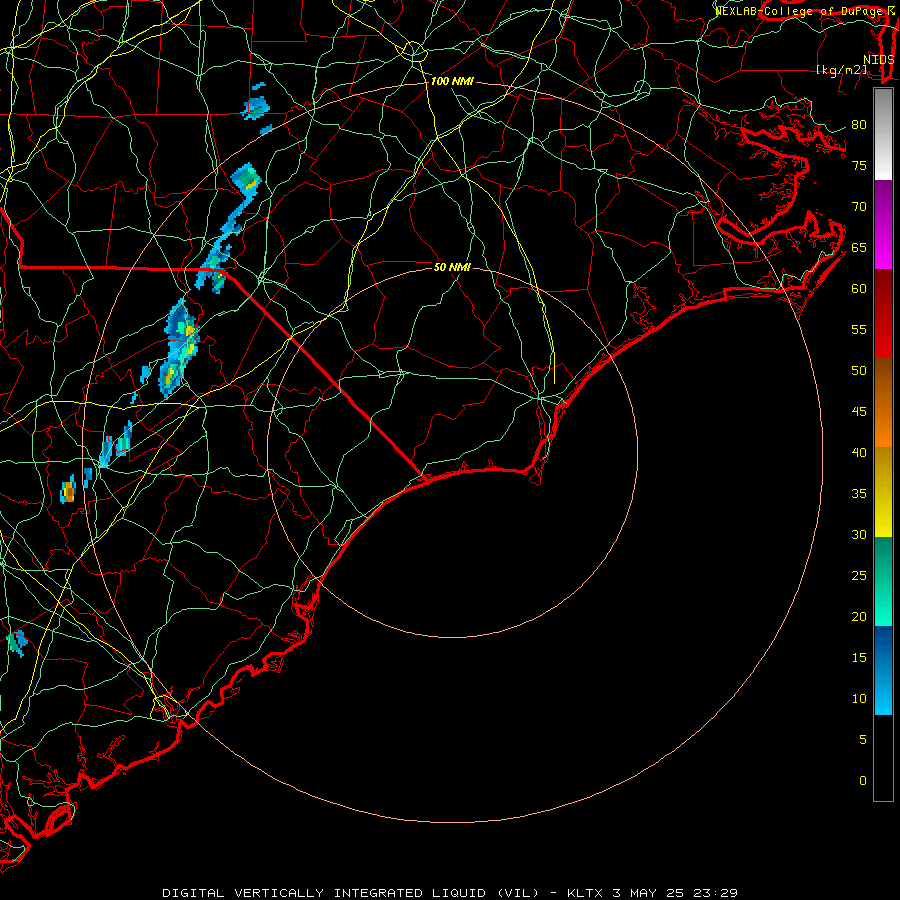Pick the yellow-gold segment of the VIL scale
Image resolution: width=900 pixels, height=900 pixels.
point(883,492)
